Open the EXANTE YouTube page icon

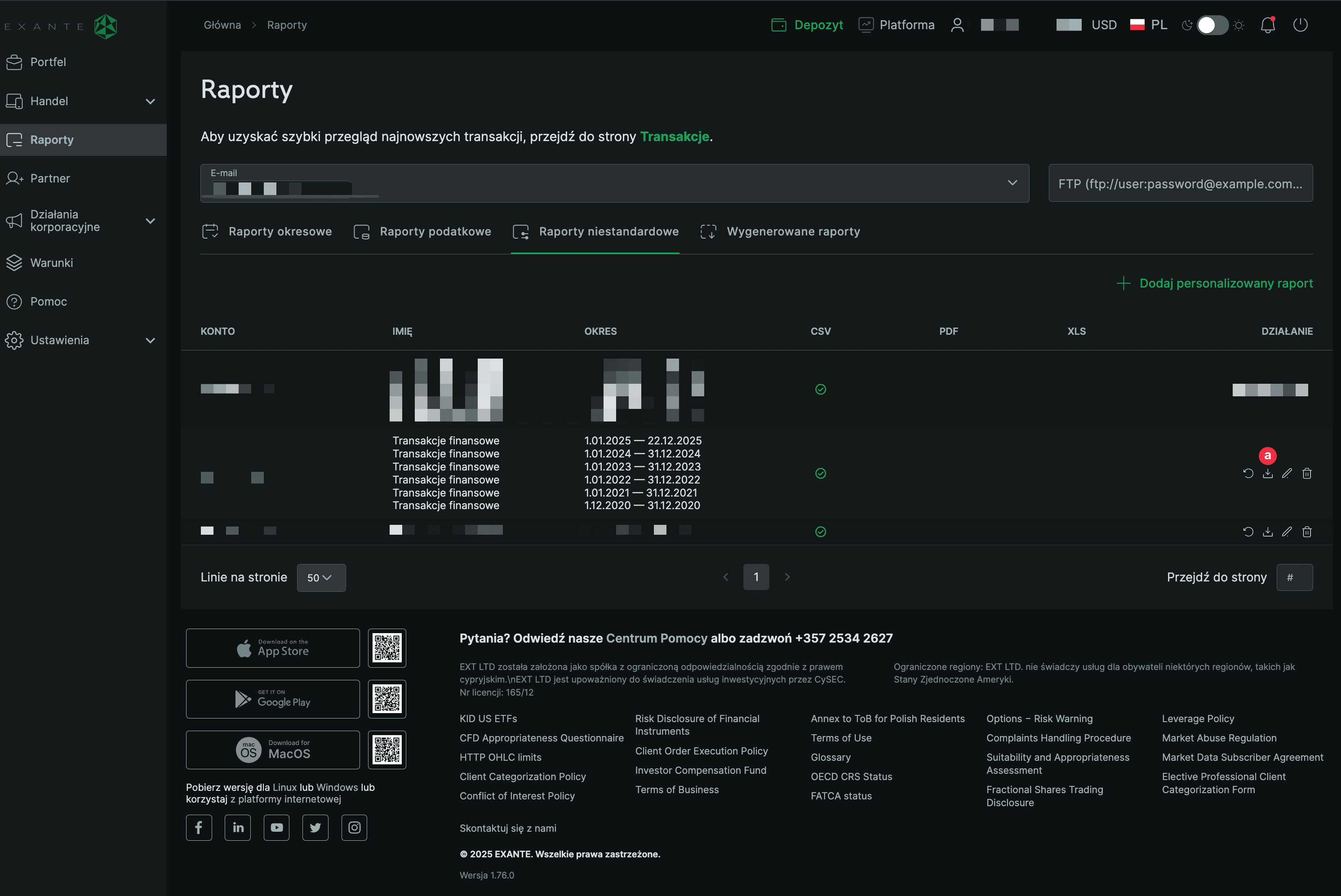[276, 827]
